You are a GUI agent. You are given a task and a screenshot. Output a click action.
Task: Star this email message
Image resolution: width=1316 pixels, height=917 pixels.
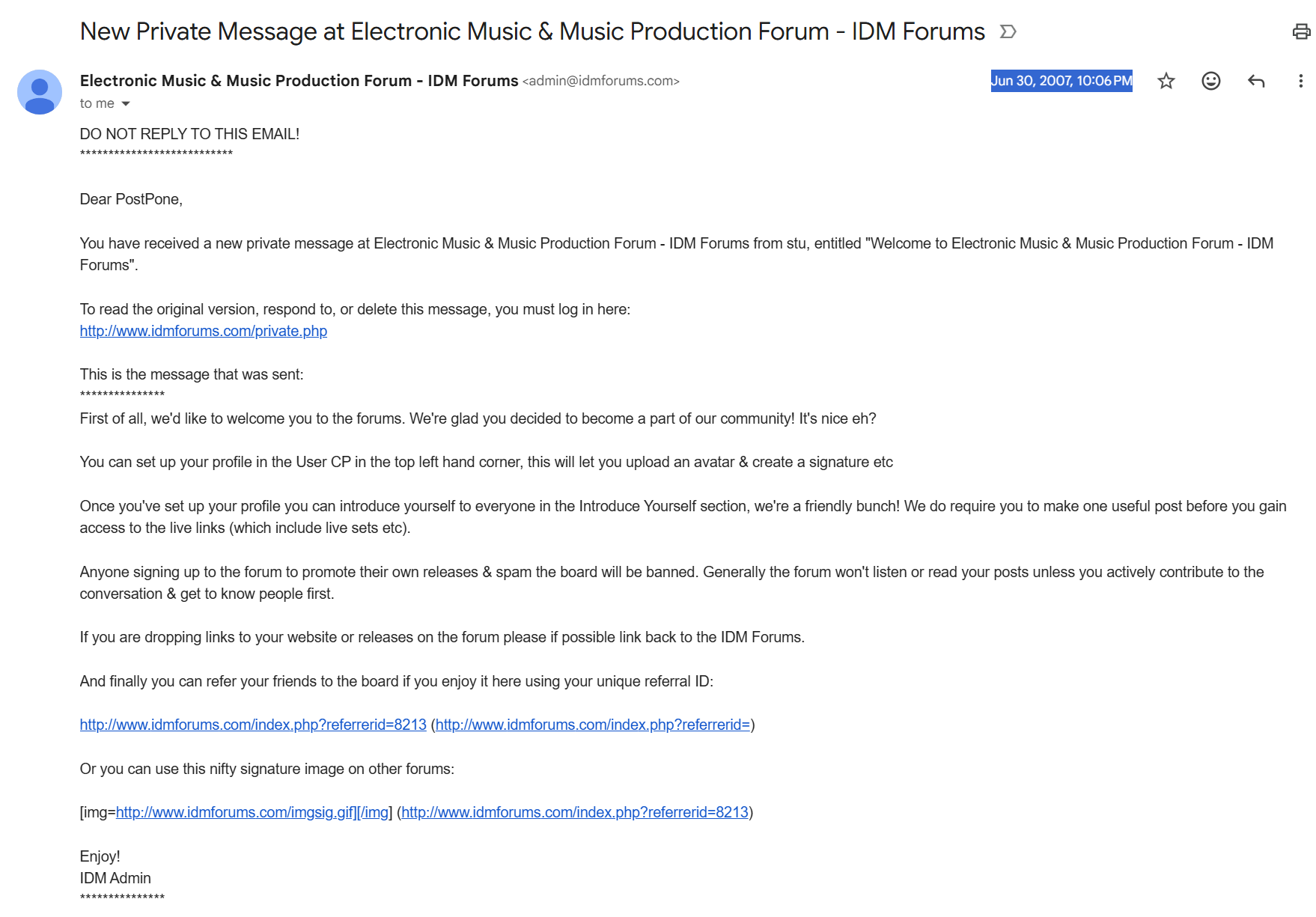pyautogui.click(x=1166, y=81)
